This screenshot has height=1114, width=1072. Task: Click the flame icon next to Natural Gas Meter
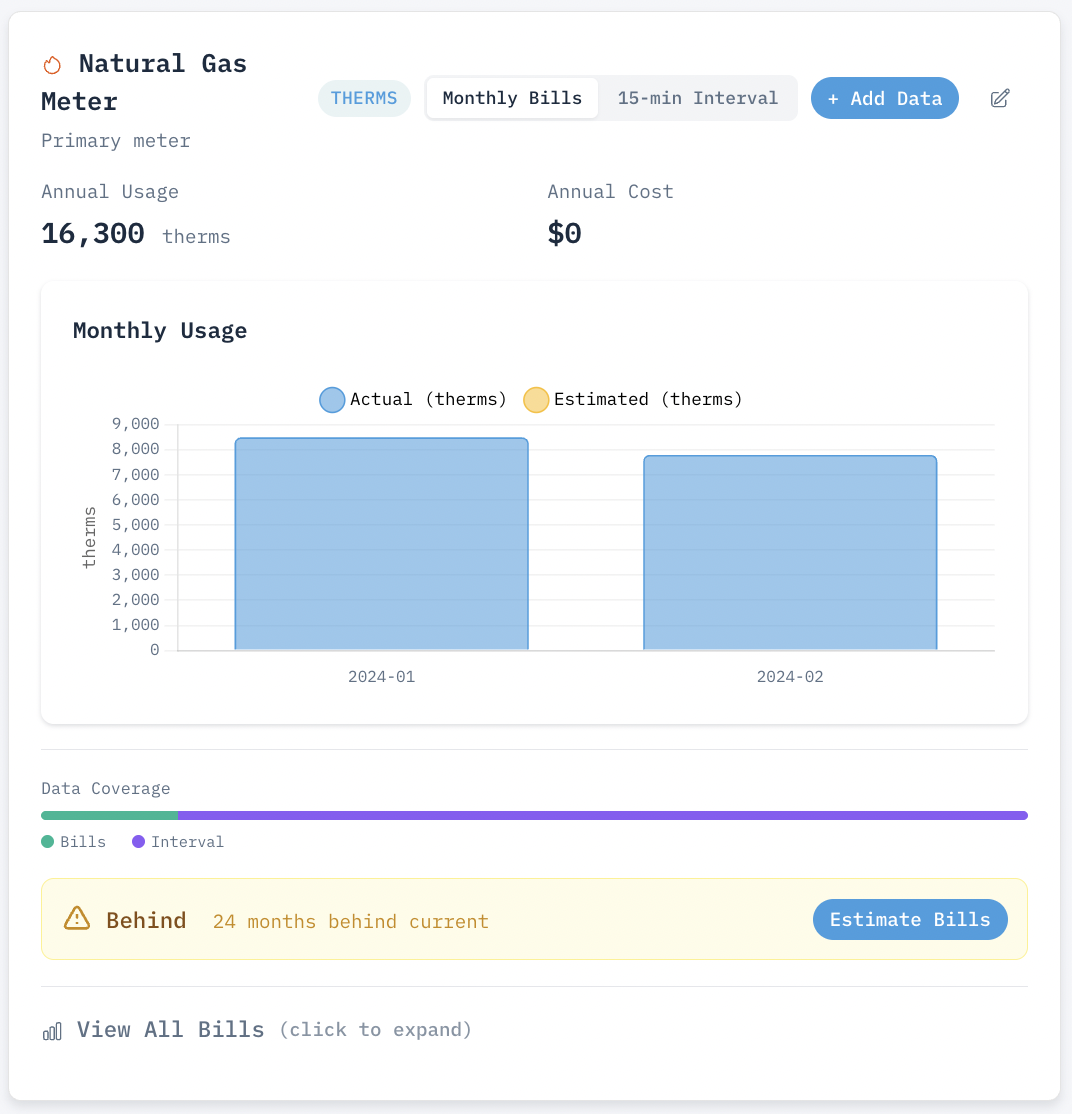coord(52,64)
